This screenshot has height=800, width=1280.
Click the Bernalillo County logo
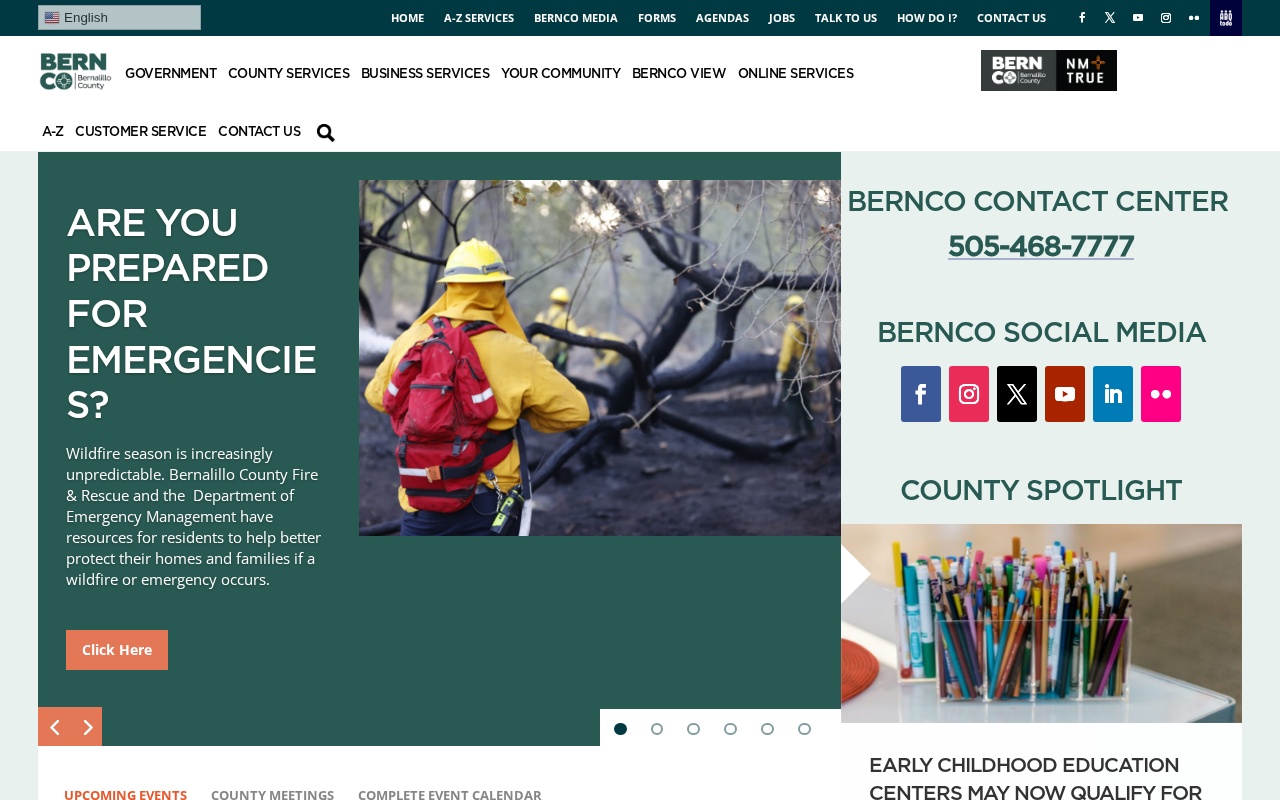click(75, 72)
